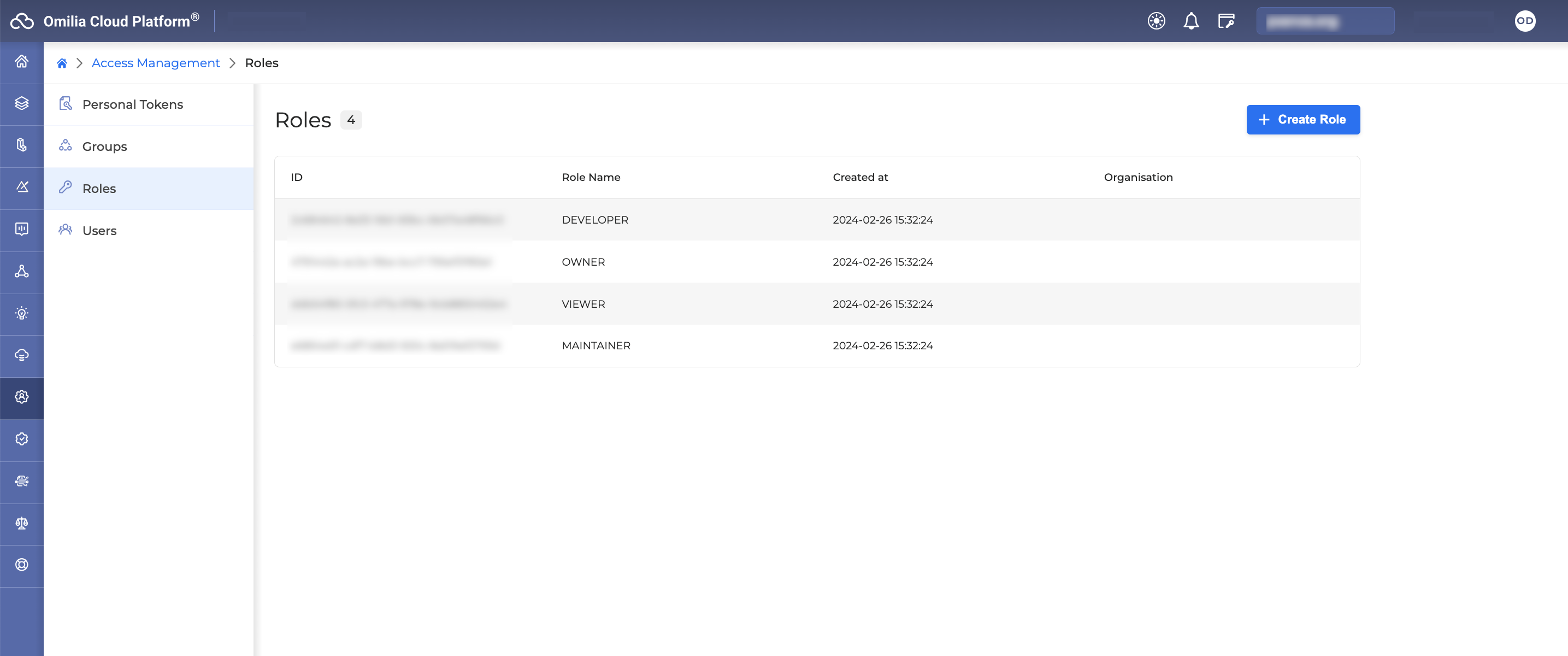Viewport: 1568px width, 656px height.
Task: Open the circuit integration sidebar icon
Action: (22, 481)
